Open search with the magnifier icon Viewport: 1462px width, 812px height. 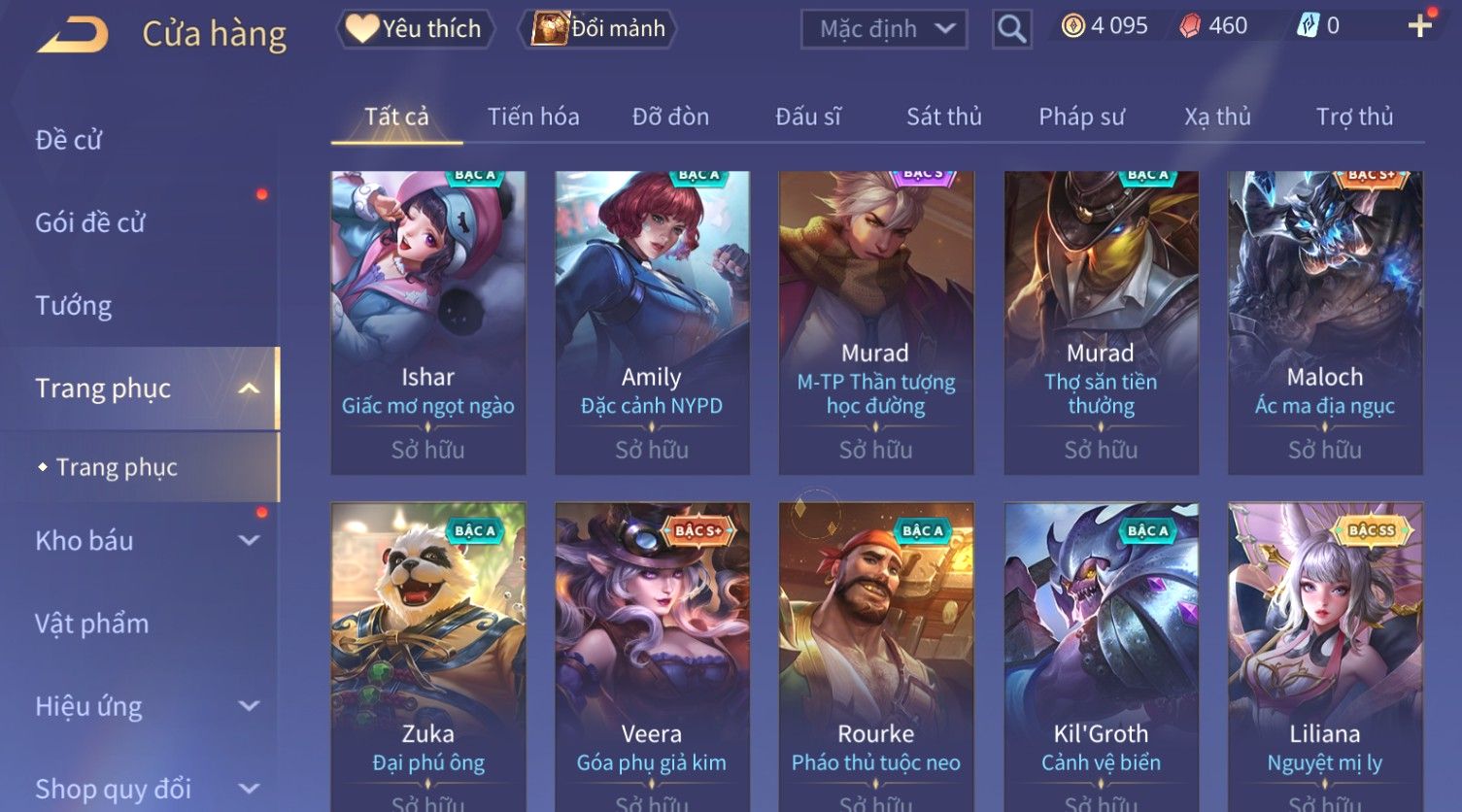coord(1011,29)
